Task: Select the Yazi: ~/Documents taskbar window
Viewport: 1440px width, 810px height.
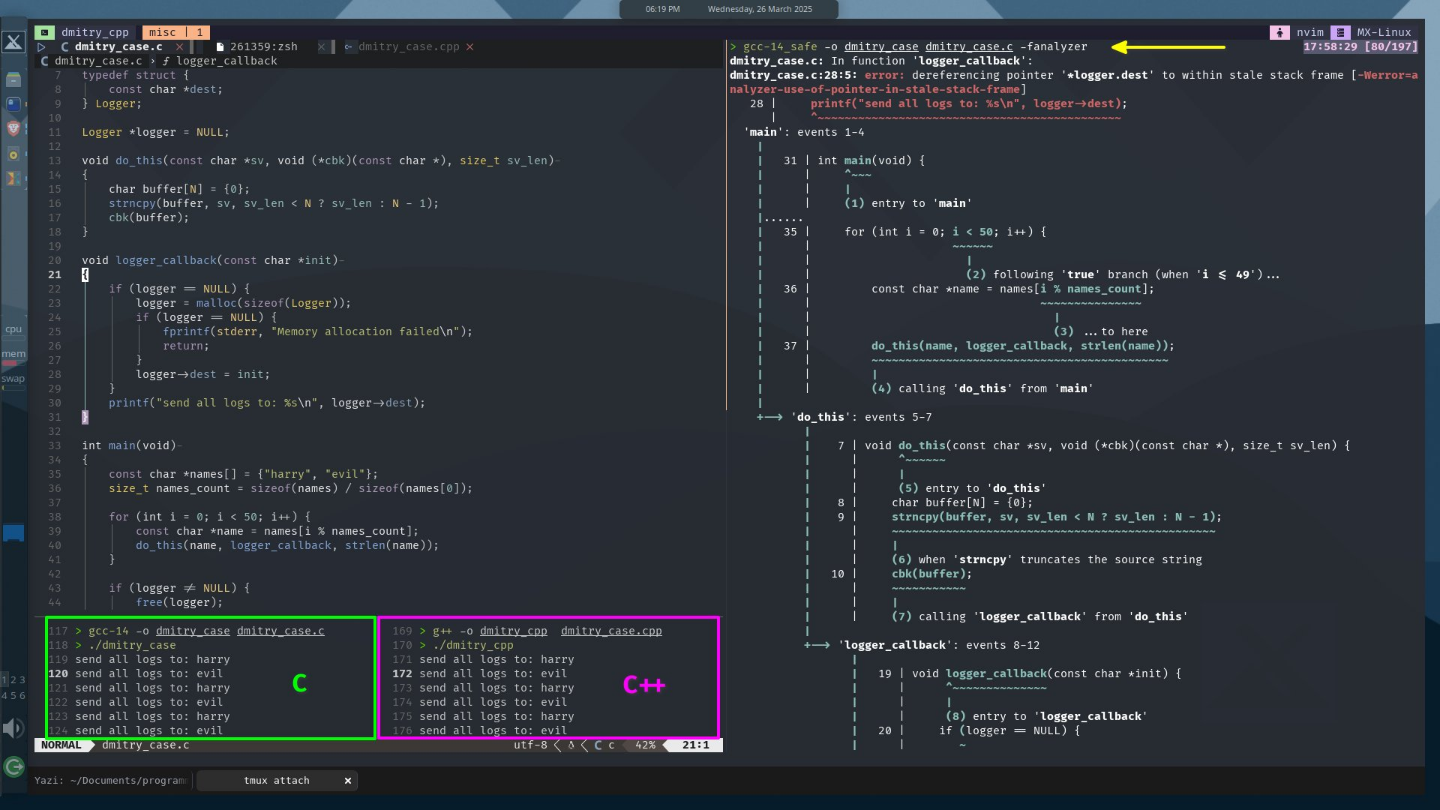Action: (x=111, y=780)
